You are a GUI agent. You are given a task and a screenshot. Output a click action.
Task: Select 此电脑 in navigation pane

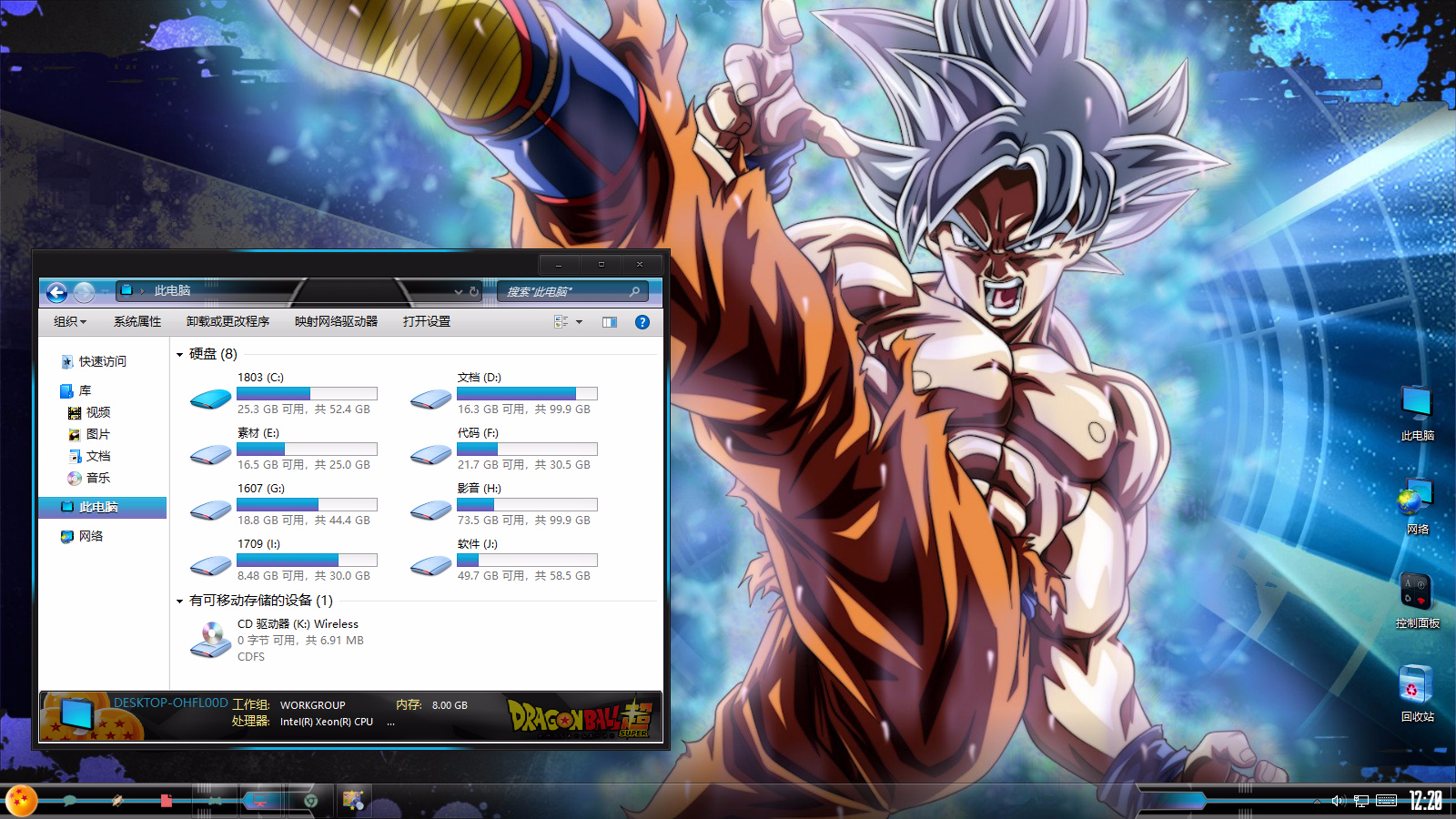click(x=103, y=507)
